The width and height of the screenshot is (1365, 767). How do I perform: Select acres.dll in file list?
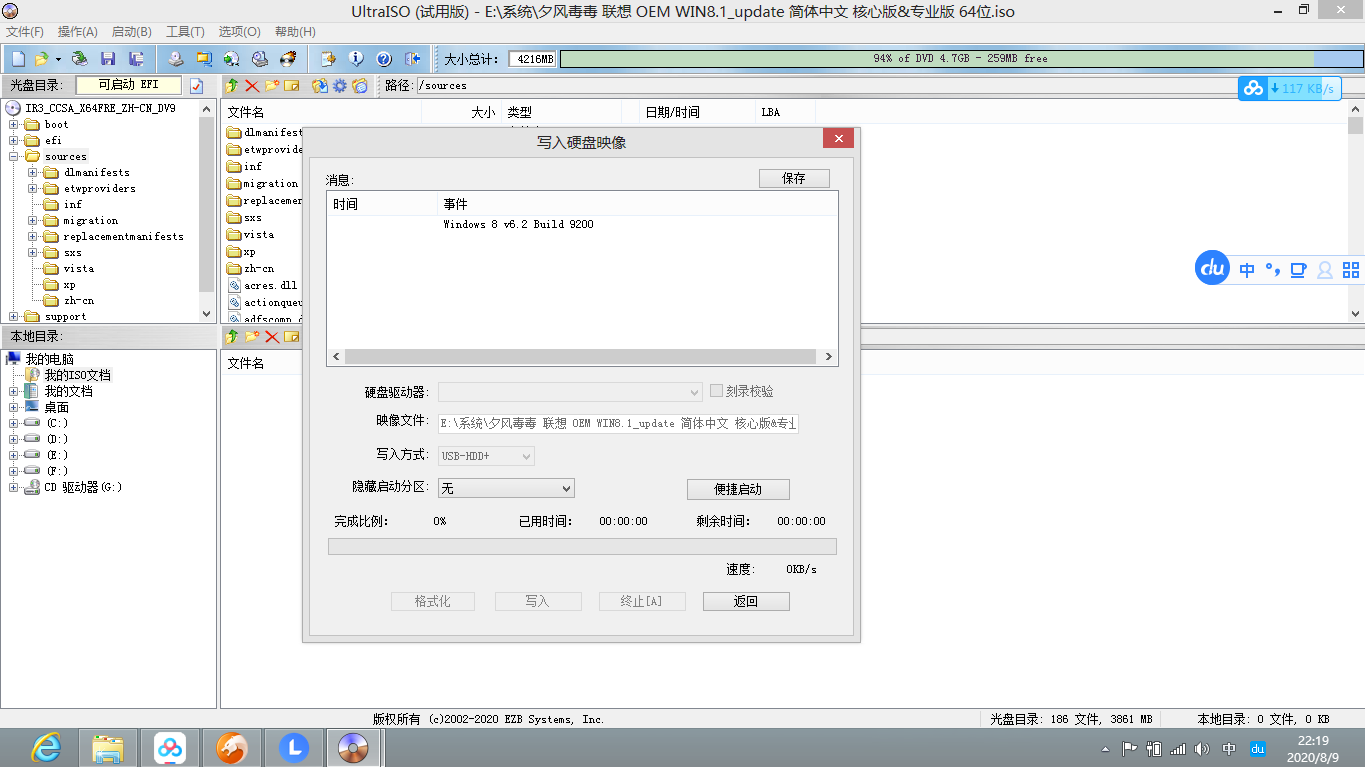[x=271, y=285]
